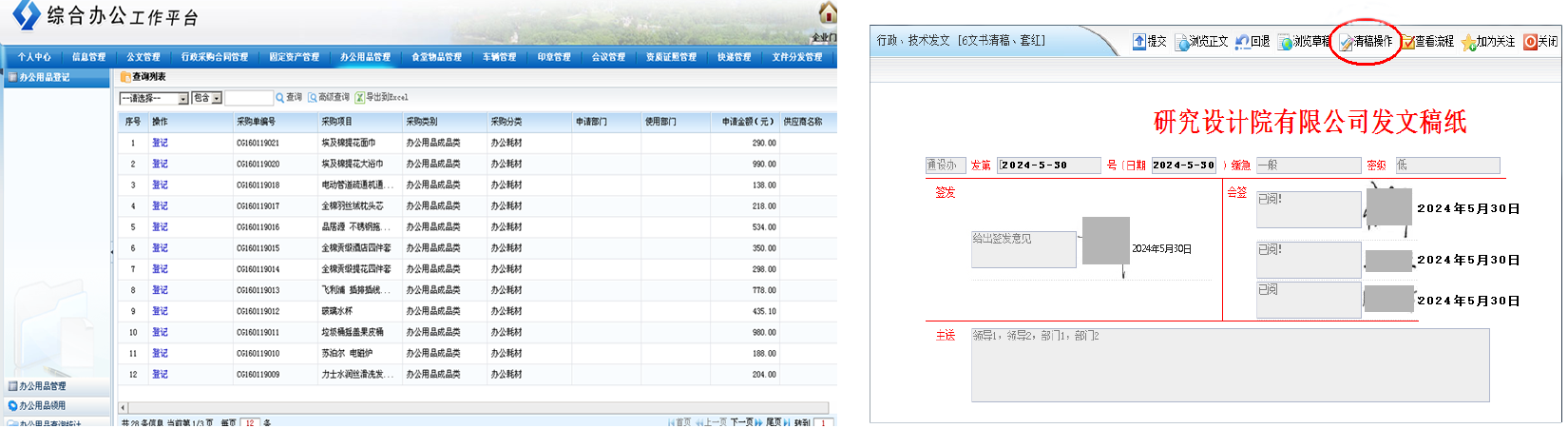This screenshot has width=1568, height=448.
Task: Click the red 关闭 toolbar icon
Action: pos(1530,42)
